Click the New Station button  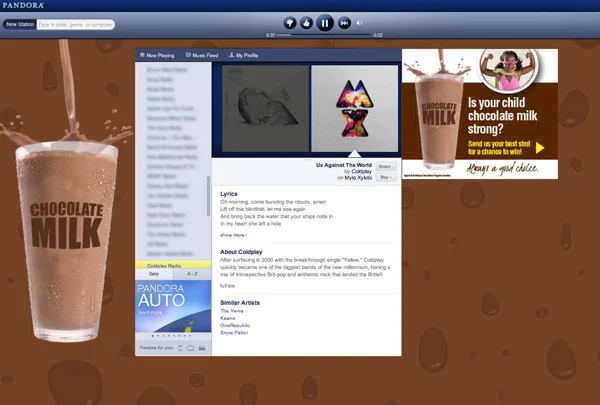click(20, 24)
